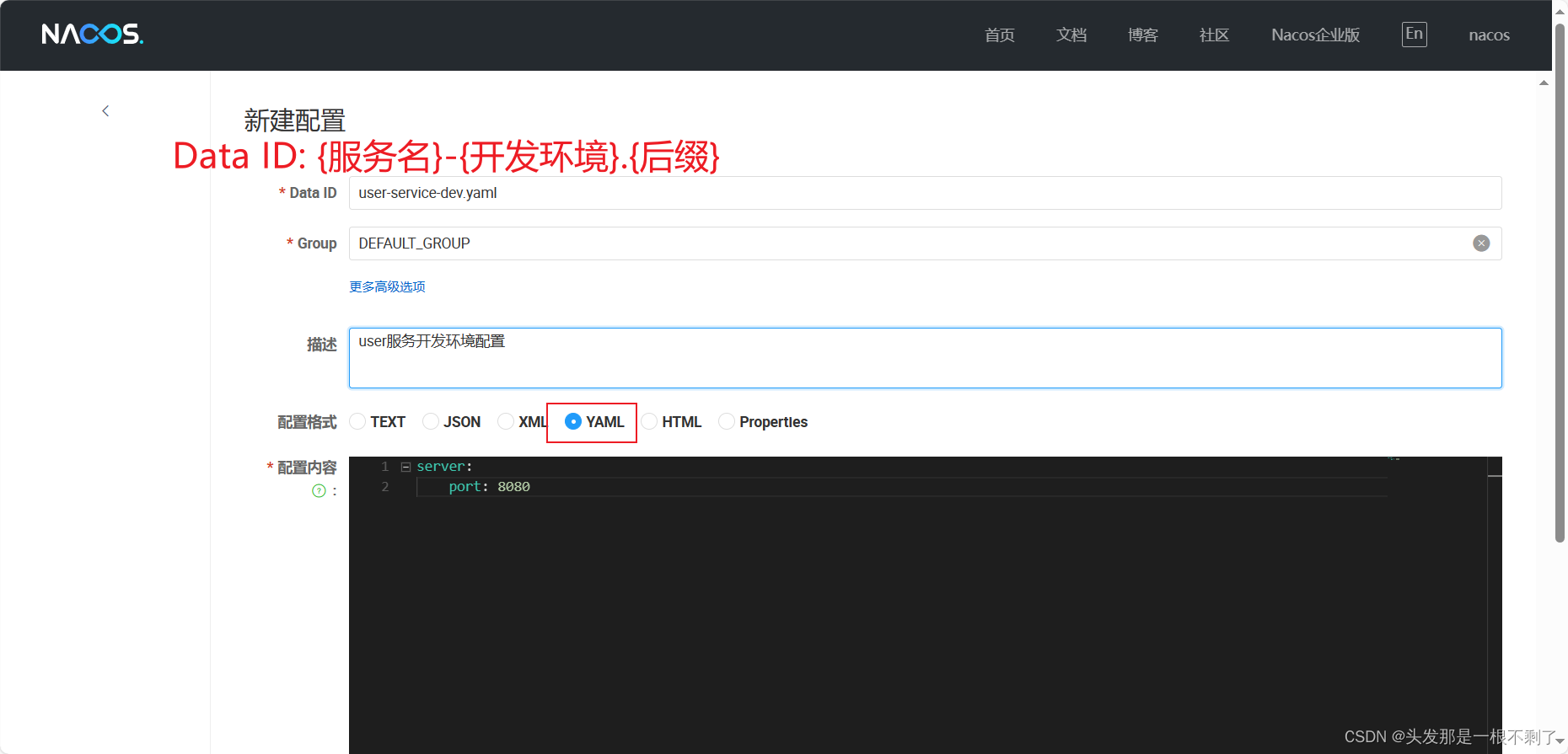
Task: Switch language using the En button
Action: (x=1415, y=35)
